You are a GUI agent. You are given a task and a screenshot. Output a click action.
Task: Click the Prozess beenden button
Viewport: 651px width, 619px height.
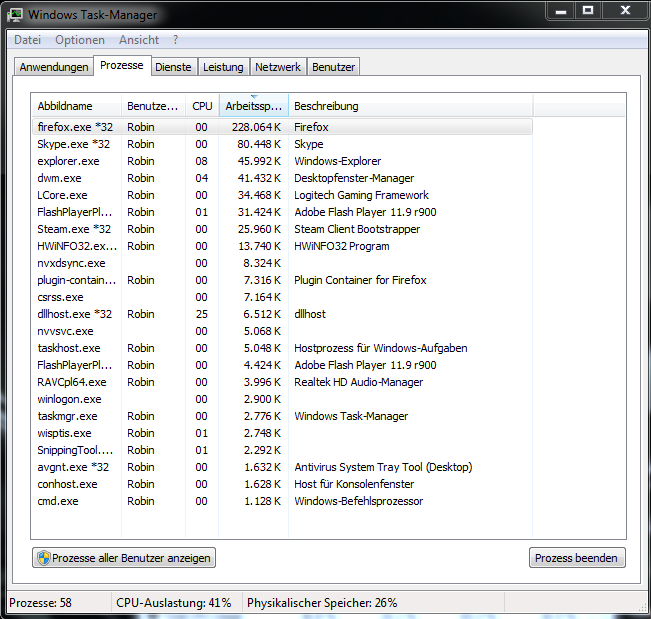coord(577,558)
